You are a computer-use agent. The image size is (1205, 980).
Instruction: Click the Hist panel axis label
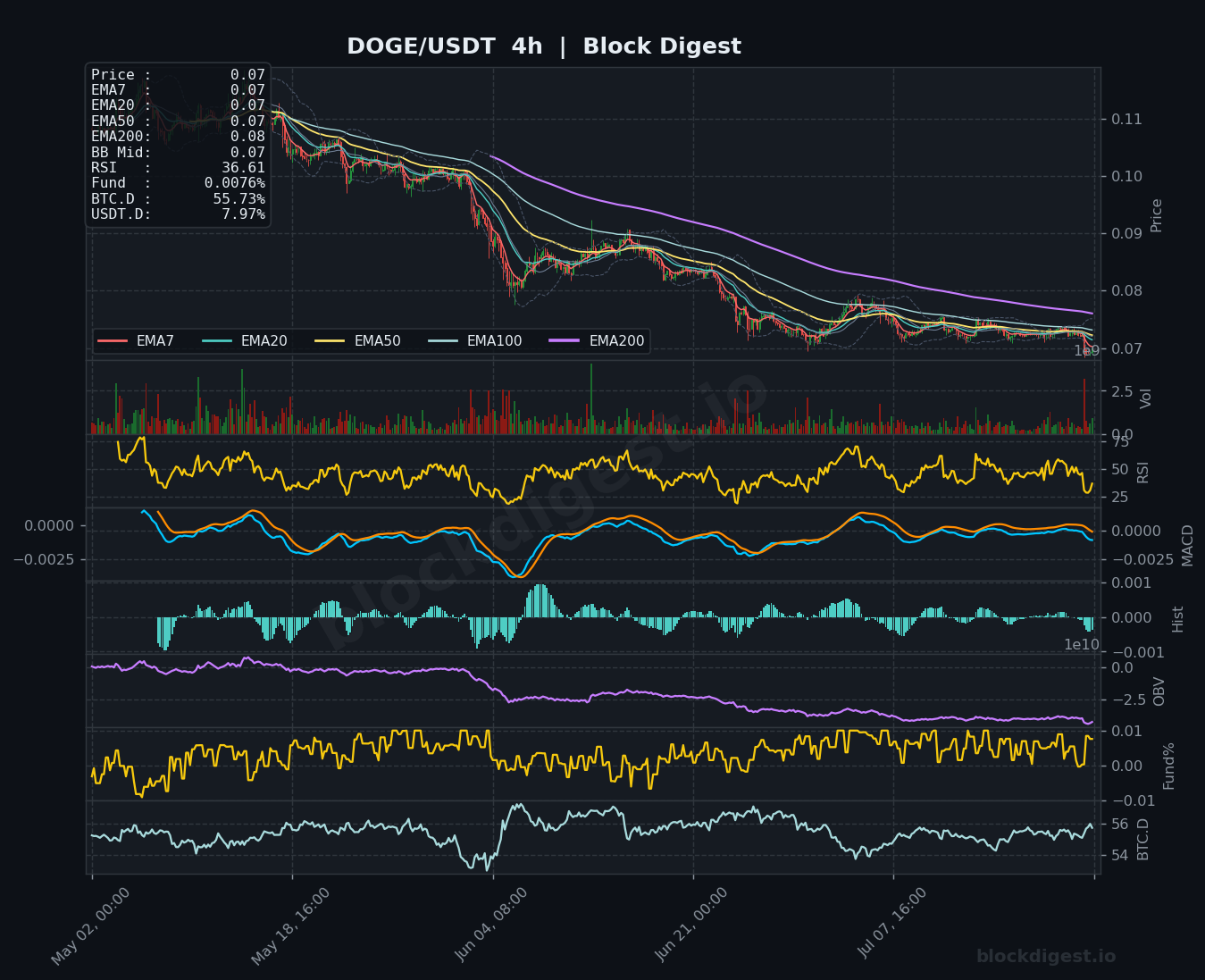pyautogui.click(x=1177, y=619)
